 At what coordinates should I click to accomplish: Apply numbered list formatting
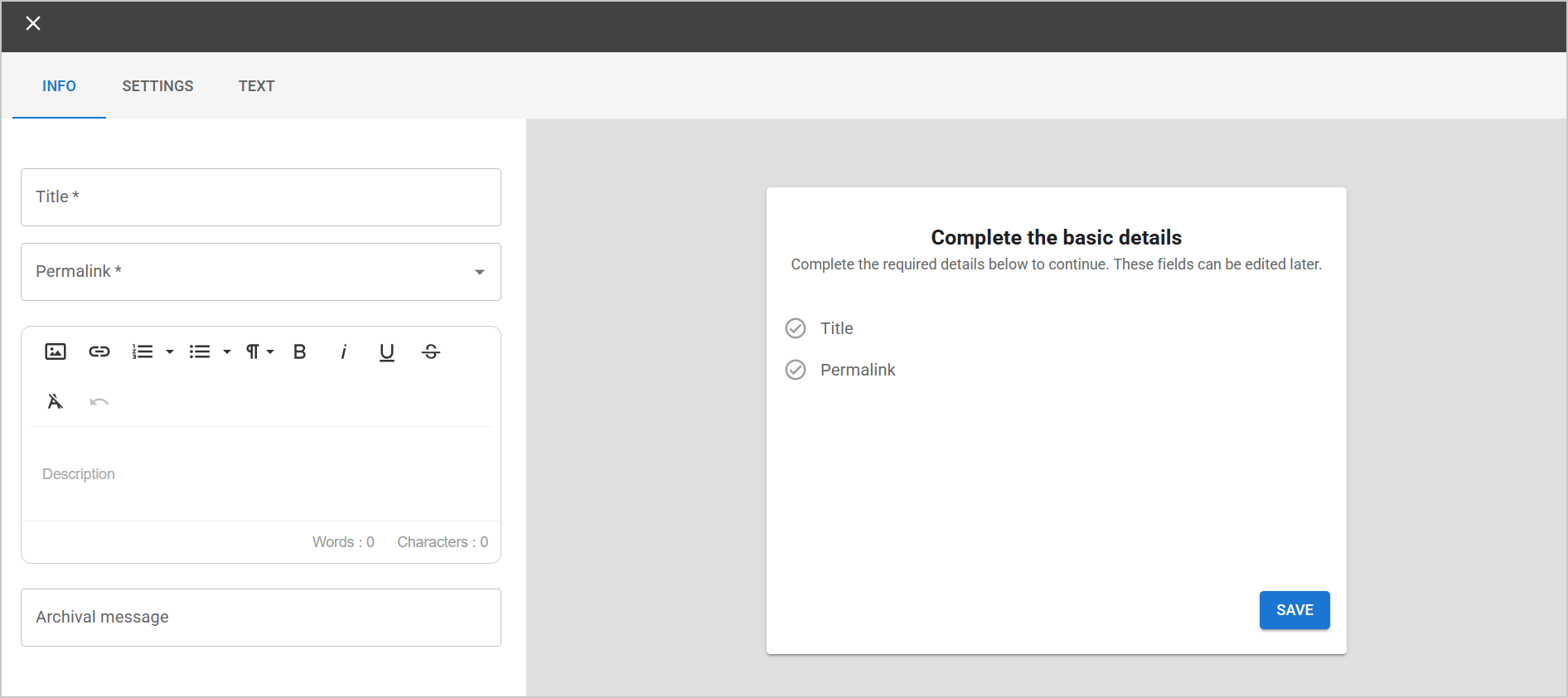click(143, 351)
